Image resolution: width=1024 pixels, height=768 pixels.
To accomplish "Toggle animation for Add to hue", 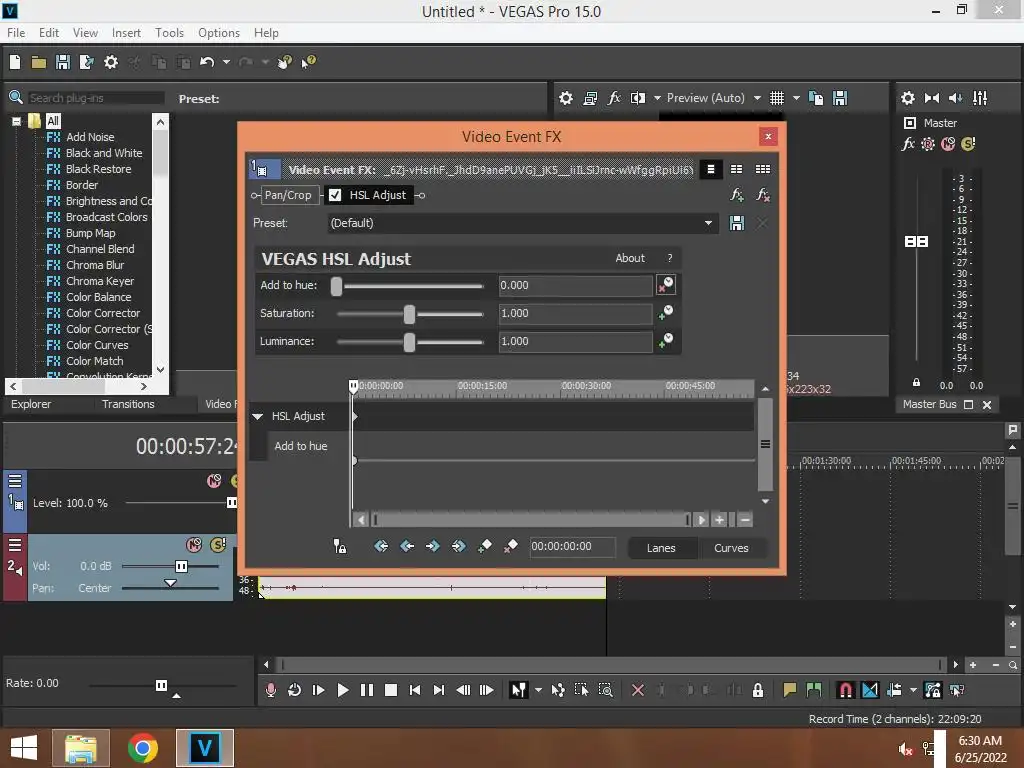I will coord(665,285).
